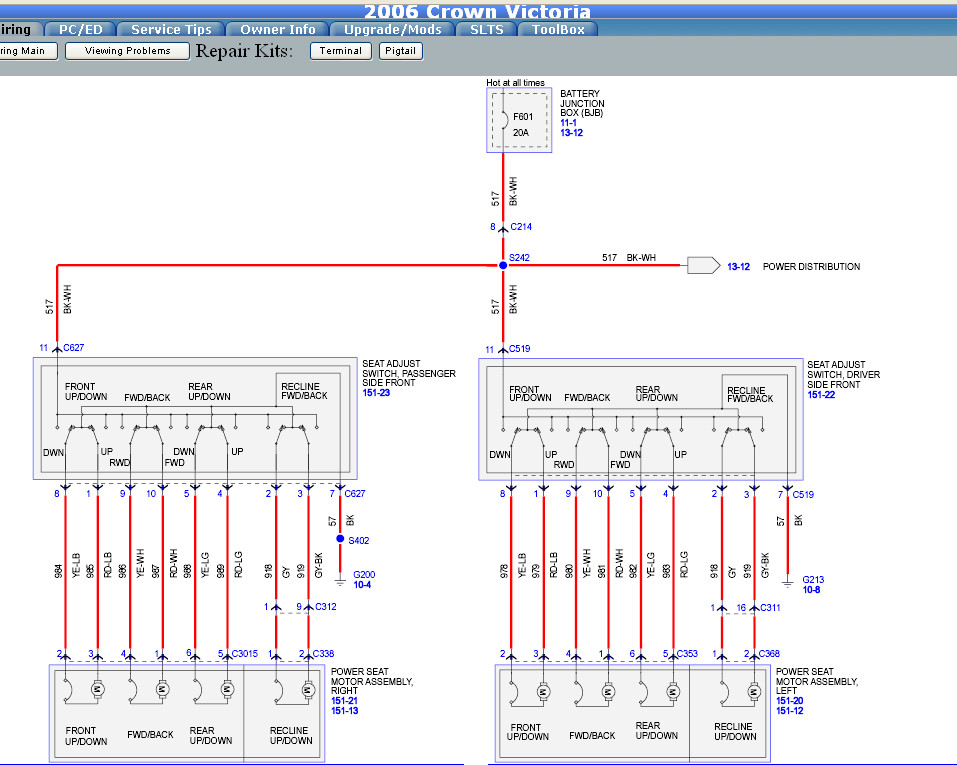Open connector C368 link
Image resolution: width=957 pixels, height=765 pixels.
coord(768,653)
